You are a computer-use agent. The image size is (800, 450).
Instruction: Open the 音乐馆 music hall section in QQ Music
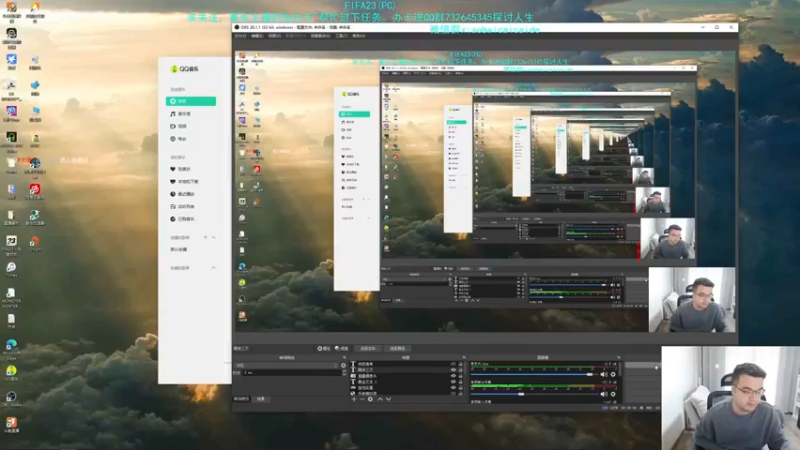pos(181,114)
